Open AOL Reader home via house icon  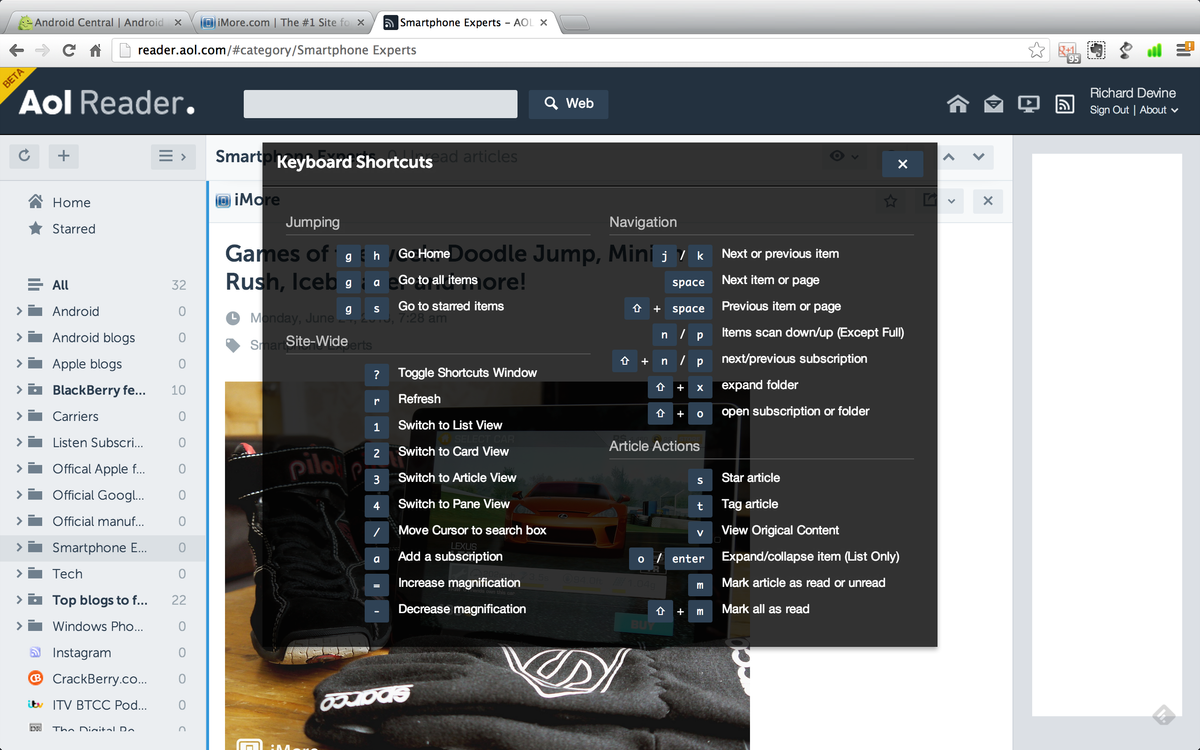(957, 103)
